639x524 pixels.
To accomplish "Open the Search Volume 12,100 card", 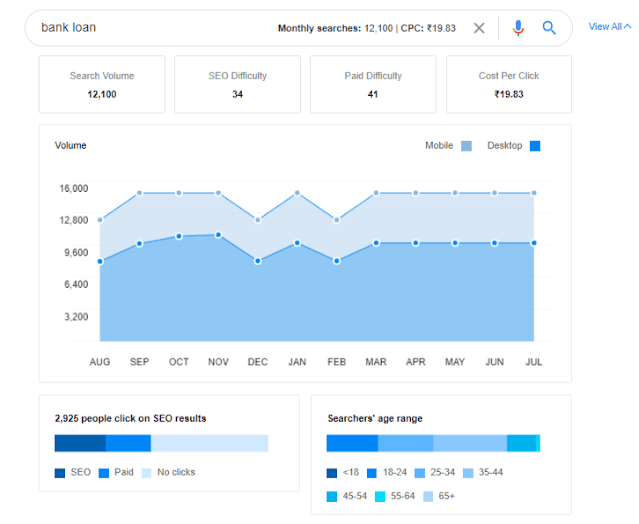I will coord(102,84).
